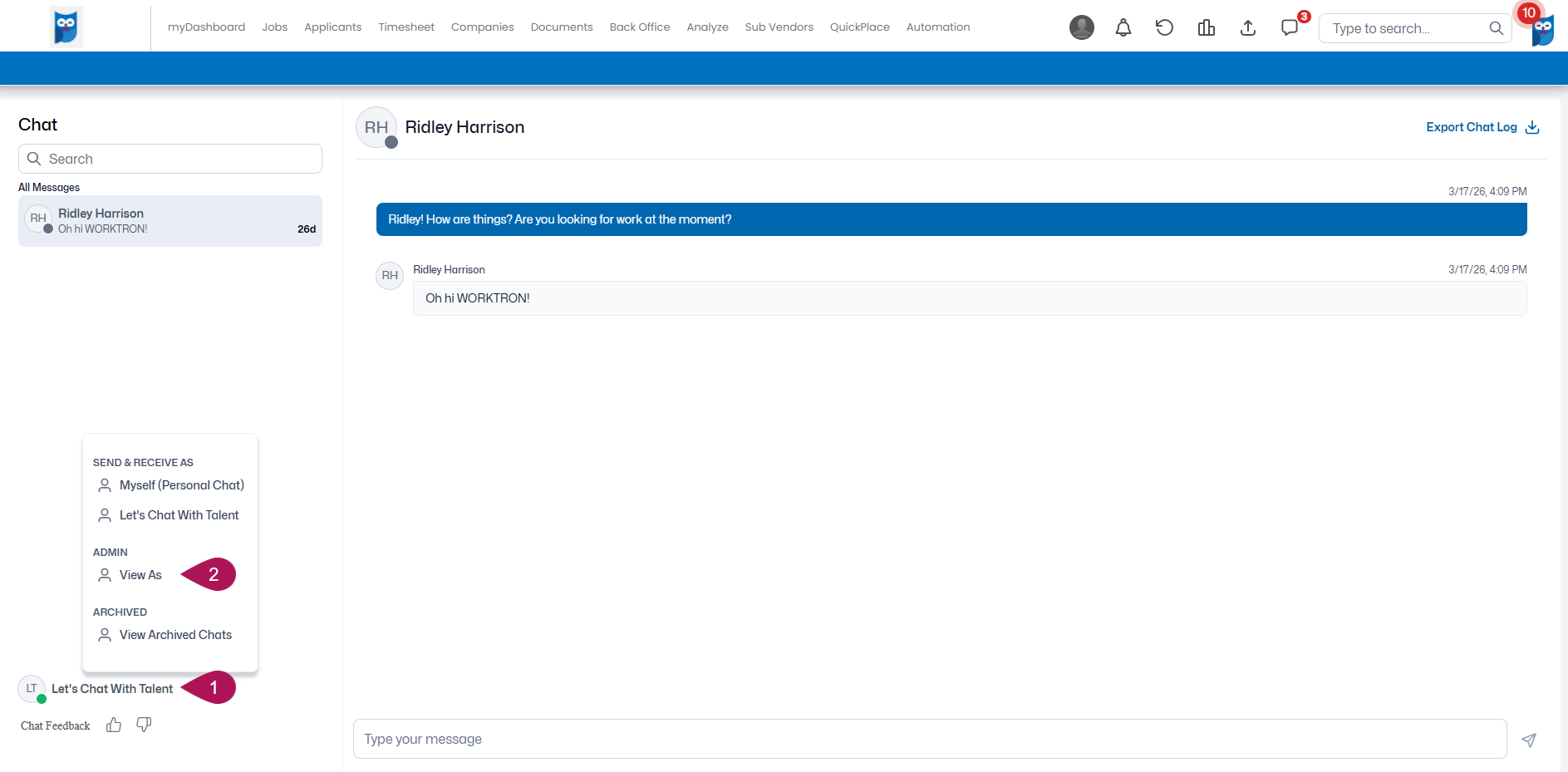Open Analyze menu
1568x772 pixels.
click(707, 27)
